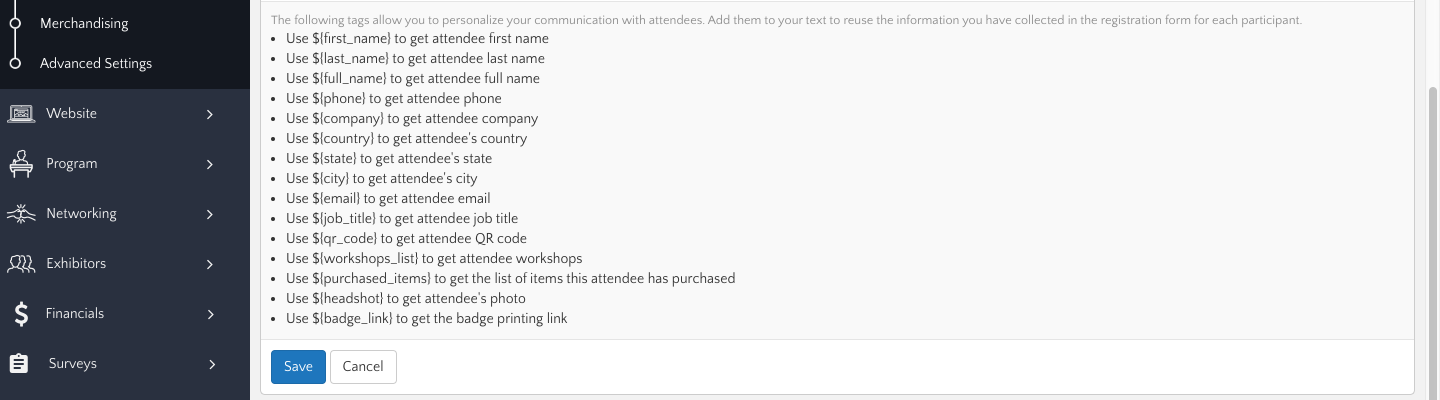This screenshot has width=1440, height=400.
Task: Click the Financials dollar sign icon
Action: pos(21,314)
